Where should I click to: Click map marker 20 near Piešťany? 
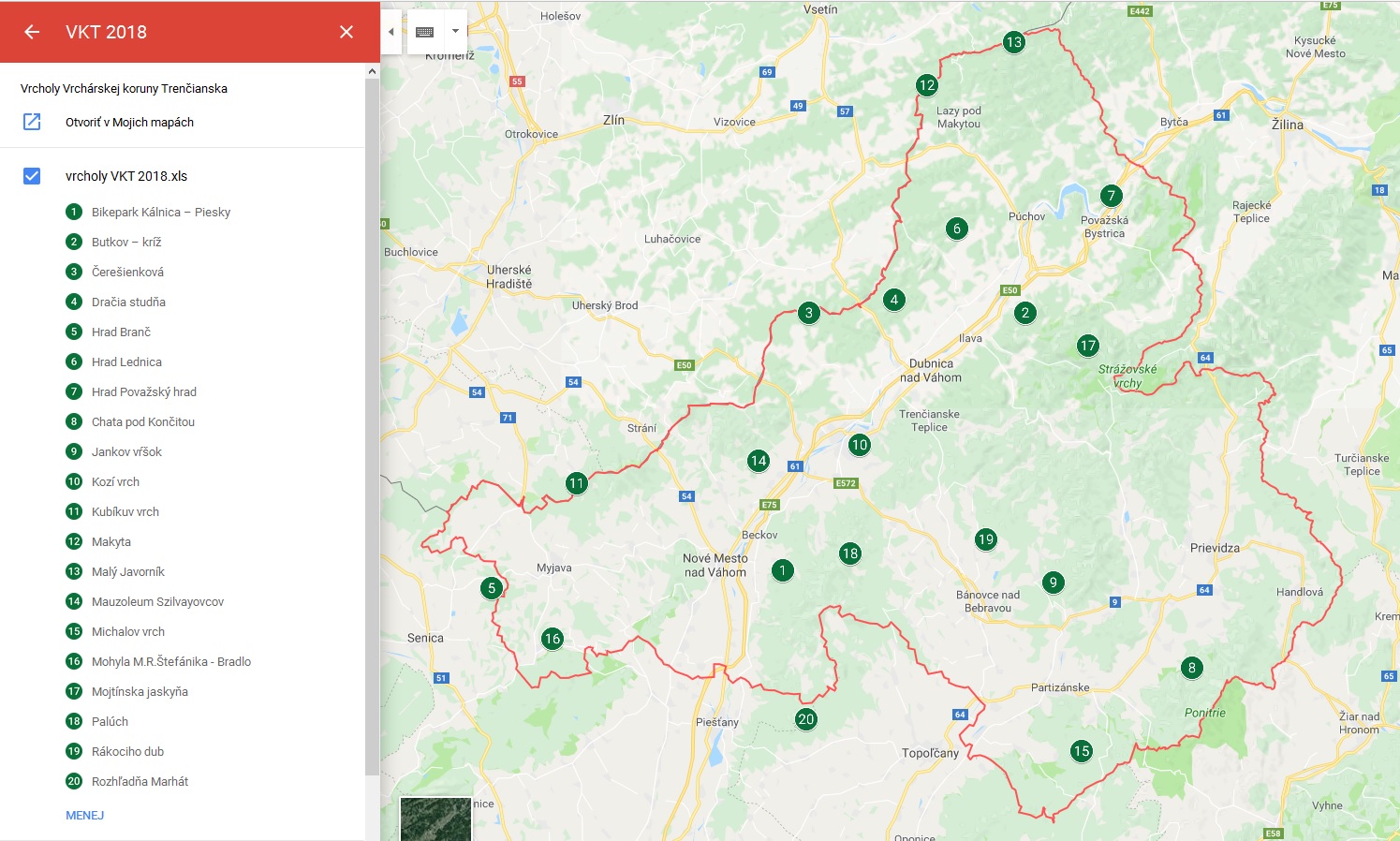coord(806,719)
